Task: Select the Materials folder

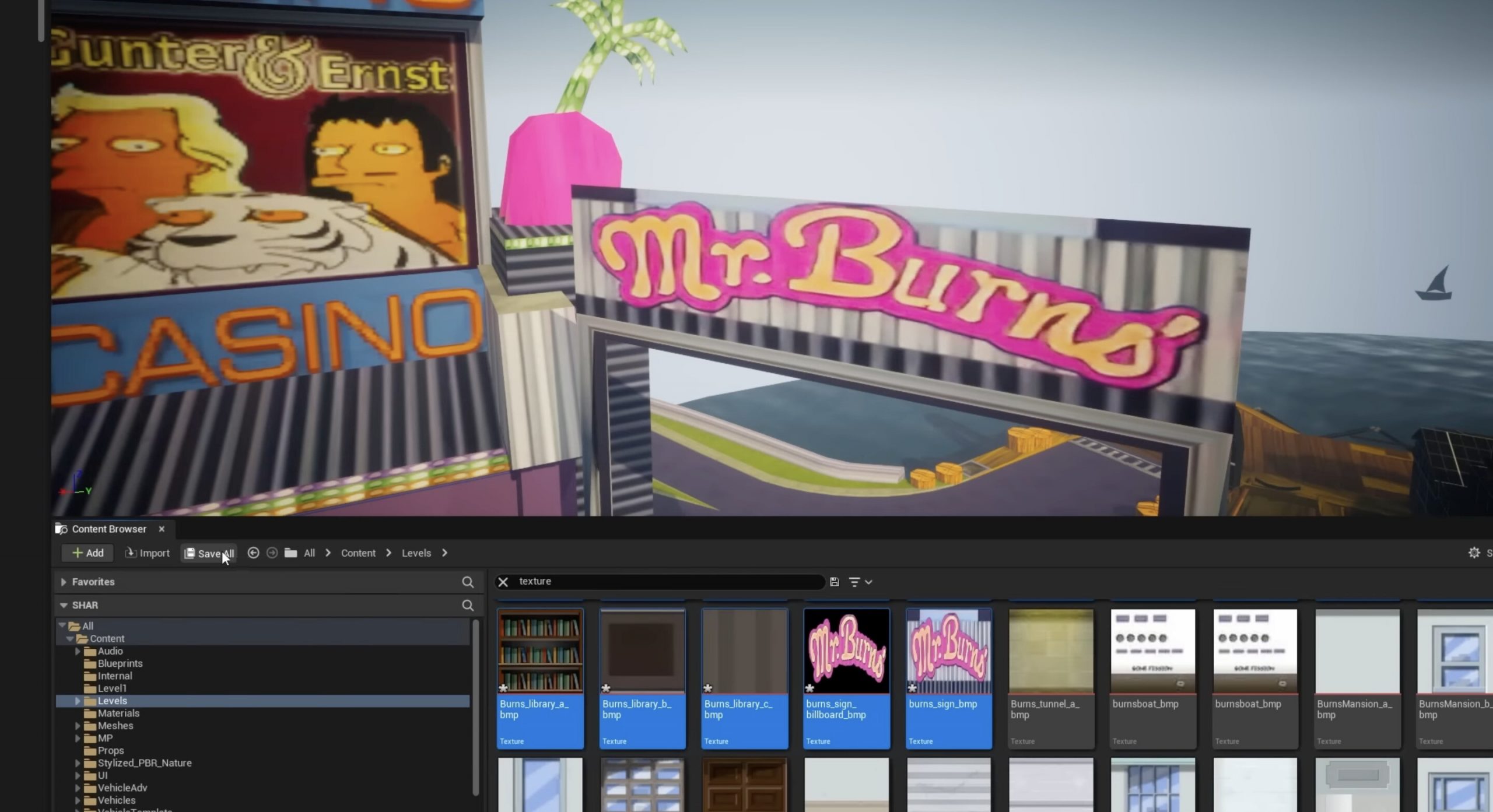Action: pos(118,713)
